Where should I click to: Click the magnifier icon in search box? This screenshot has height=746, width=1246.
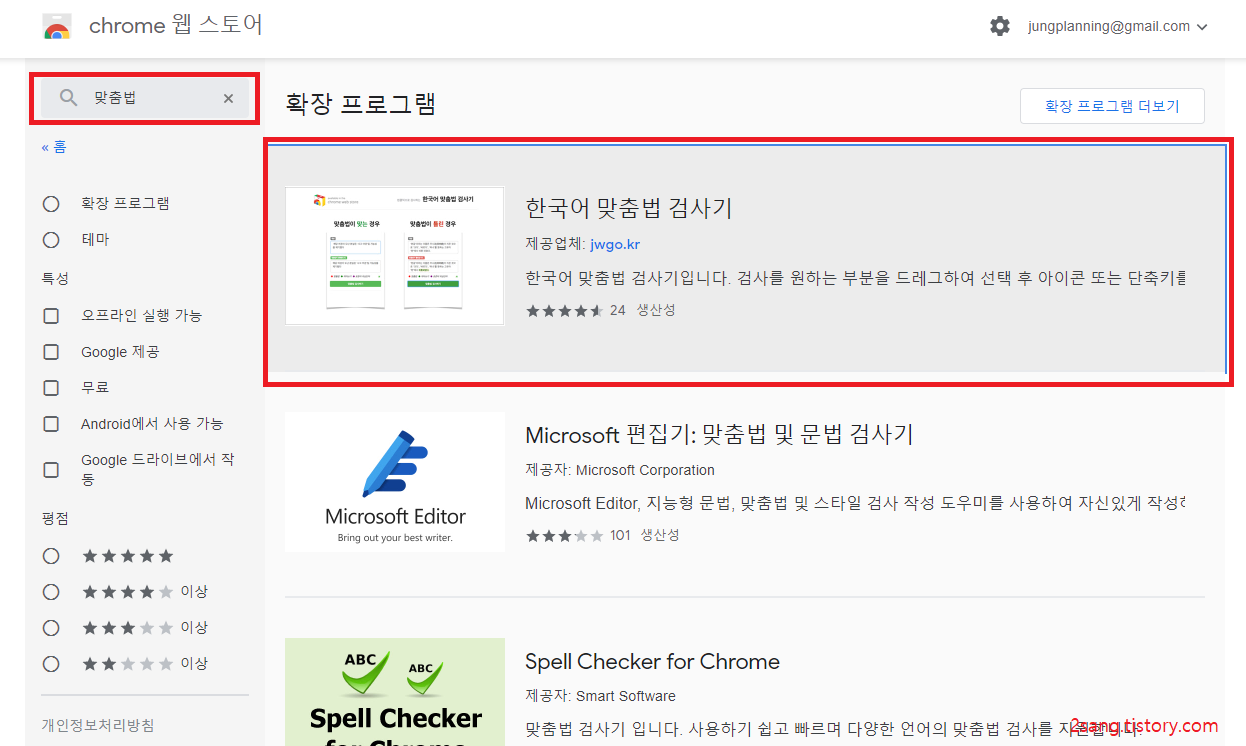(69, 98)
